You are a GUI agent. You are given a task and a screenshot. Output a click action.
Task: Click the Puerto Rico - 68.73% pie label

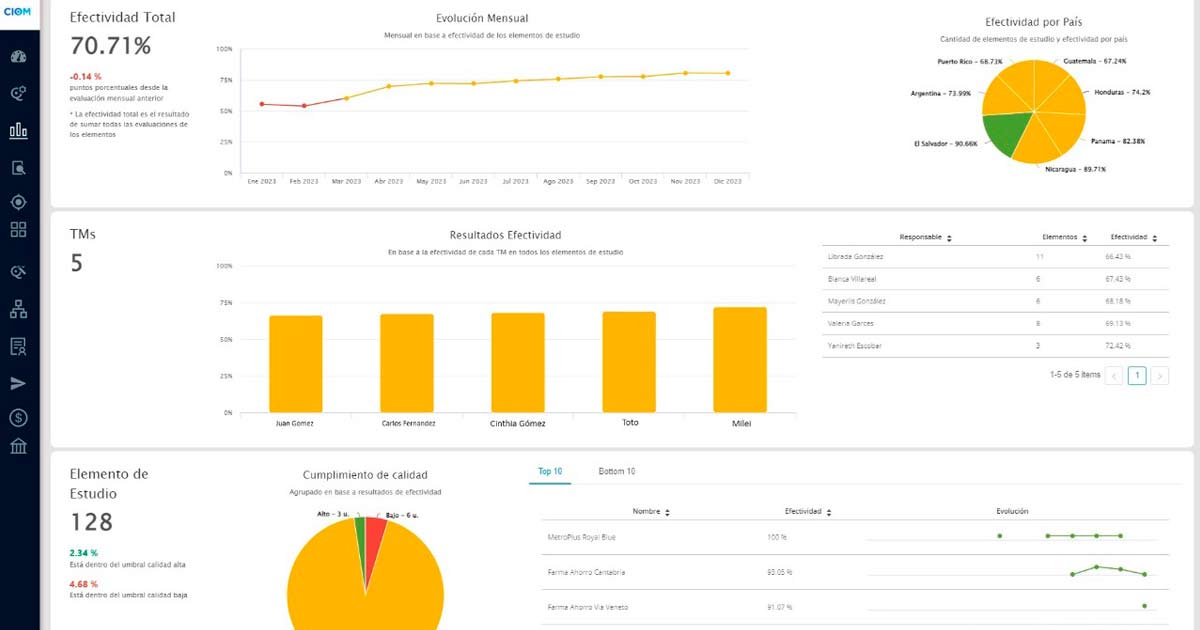click(969, 61)
